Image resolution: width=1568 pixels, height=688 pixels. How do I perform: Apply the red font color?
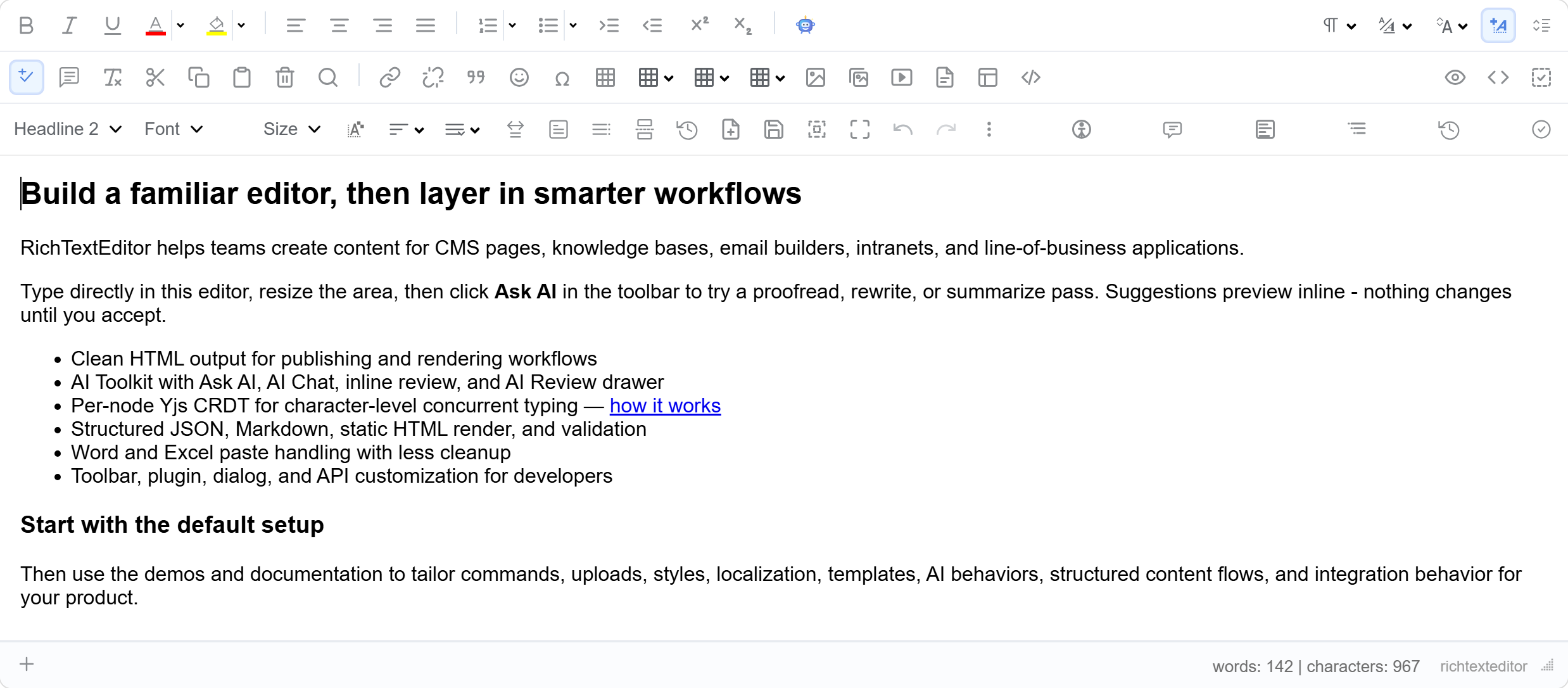tap(155, 25)
